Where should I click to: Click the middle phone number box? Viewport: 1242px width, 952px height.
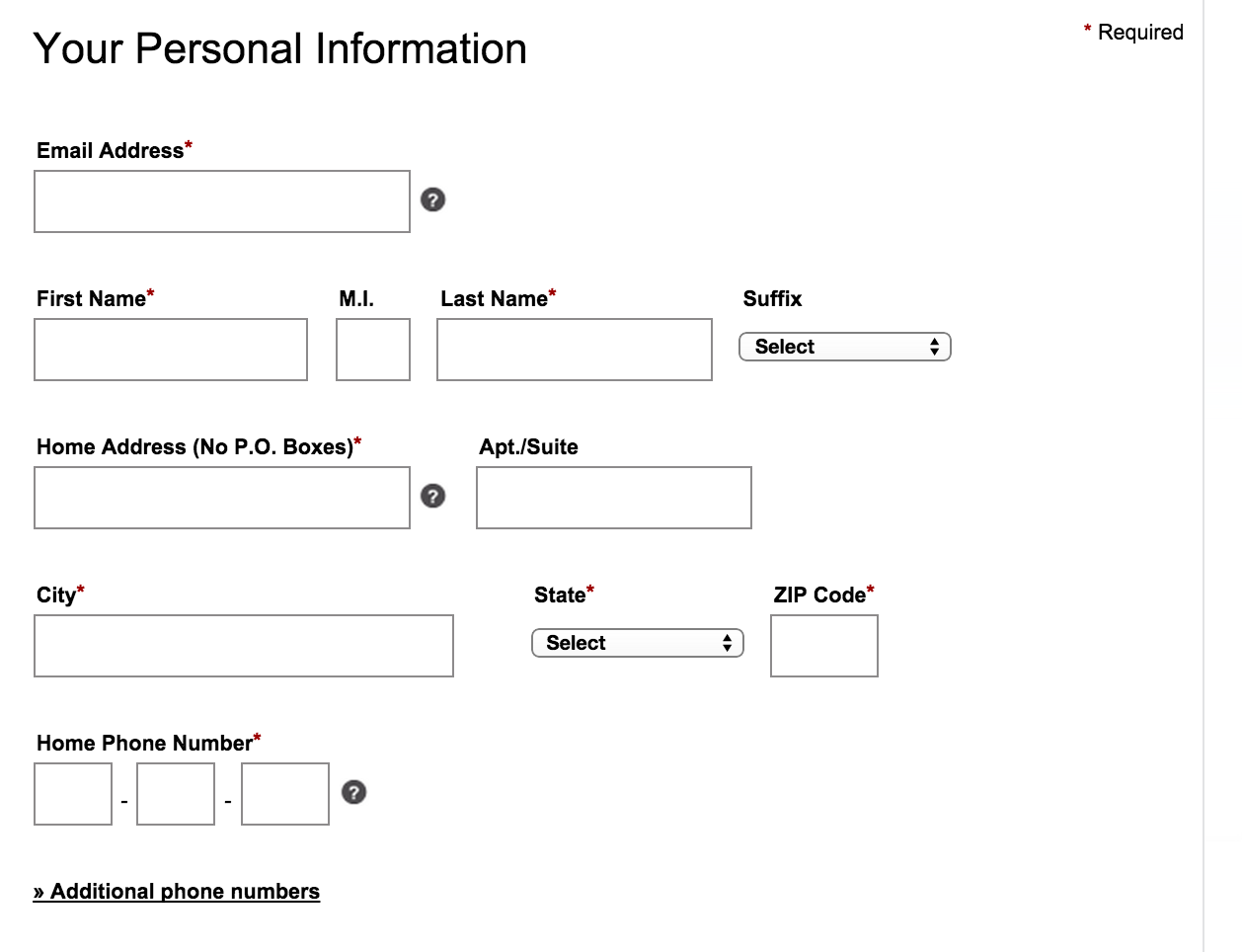[176, 794]
